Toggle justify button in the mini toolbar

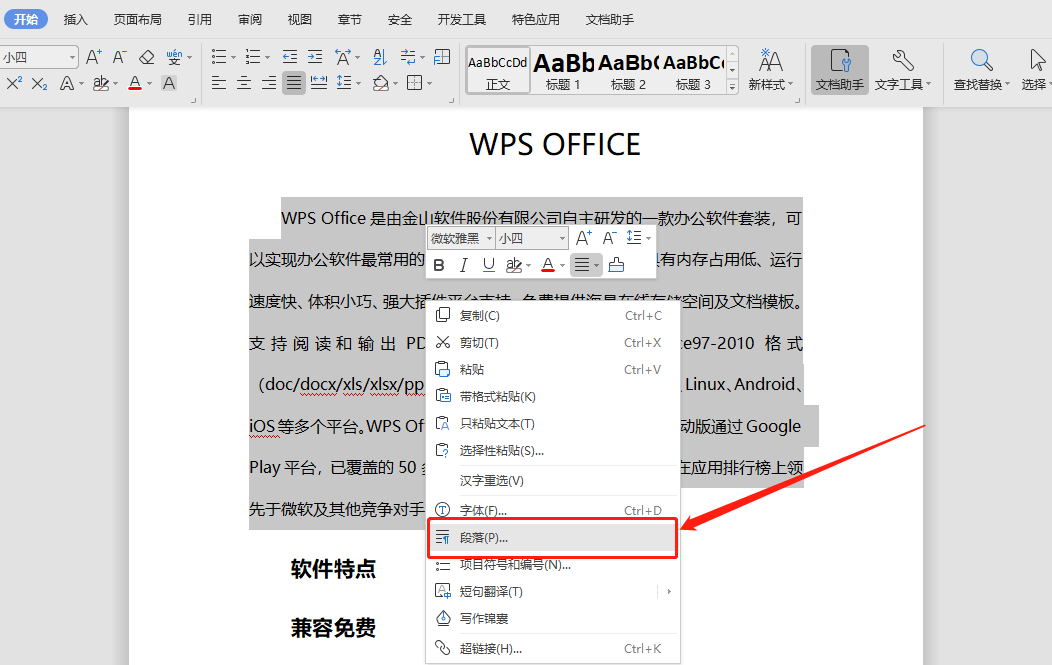[582, 265]
